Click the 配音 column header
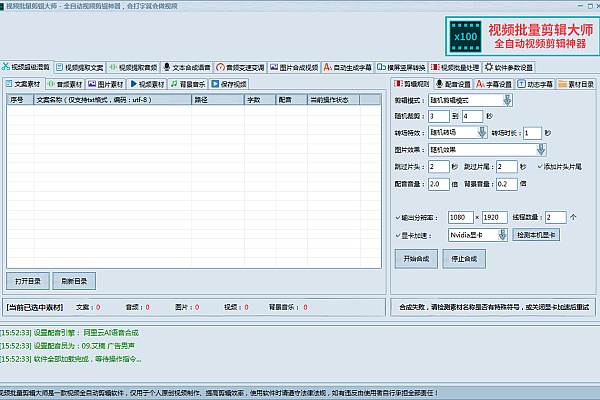The width and height of the screenshot is (600, 400). click(292, 100)
